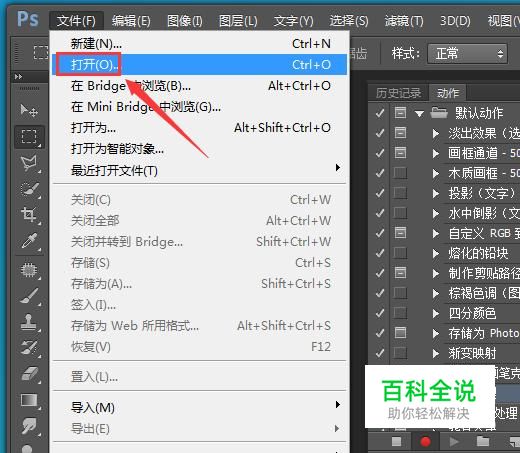This screenshot has height=453, width=520.
Task: Open the 文字(Y) menu
Action: pos(293,21)
